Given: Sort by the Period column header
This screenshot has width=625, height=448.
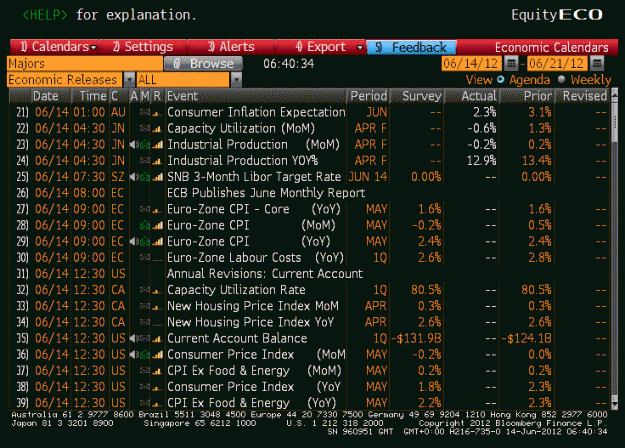Looking at the screenshot, I should click(368, 96).
